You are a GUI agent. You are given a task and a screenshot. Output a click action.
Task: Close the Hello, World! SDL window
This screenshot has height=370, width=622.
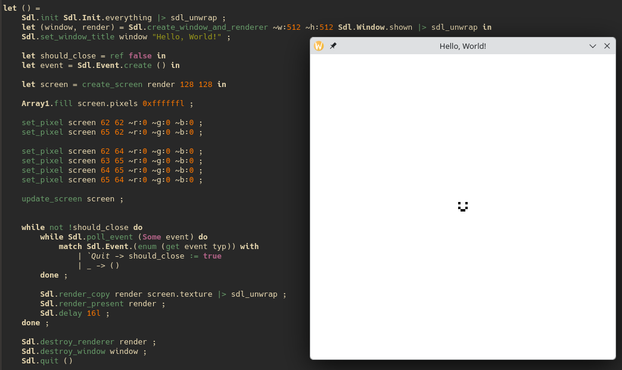click(607, 46)
